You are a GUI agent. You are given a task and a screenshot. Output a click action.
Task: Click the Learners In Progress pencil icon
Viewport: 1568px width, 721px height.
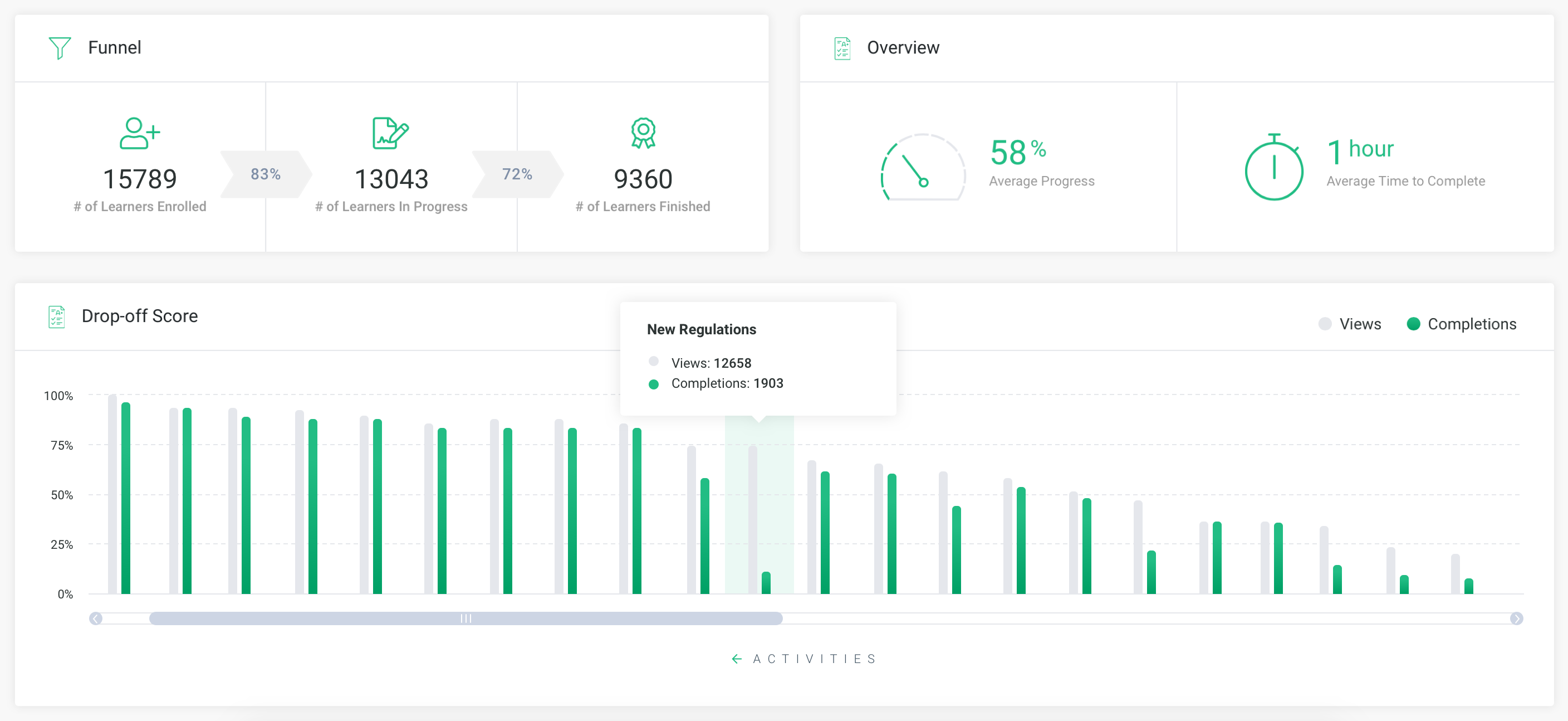click(x=390, y=133)
